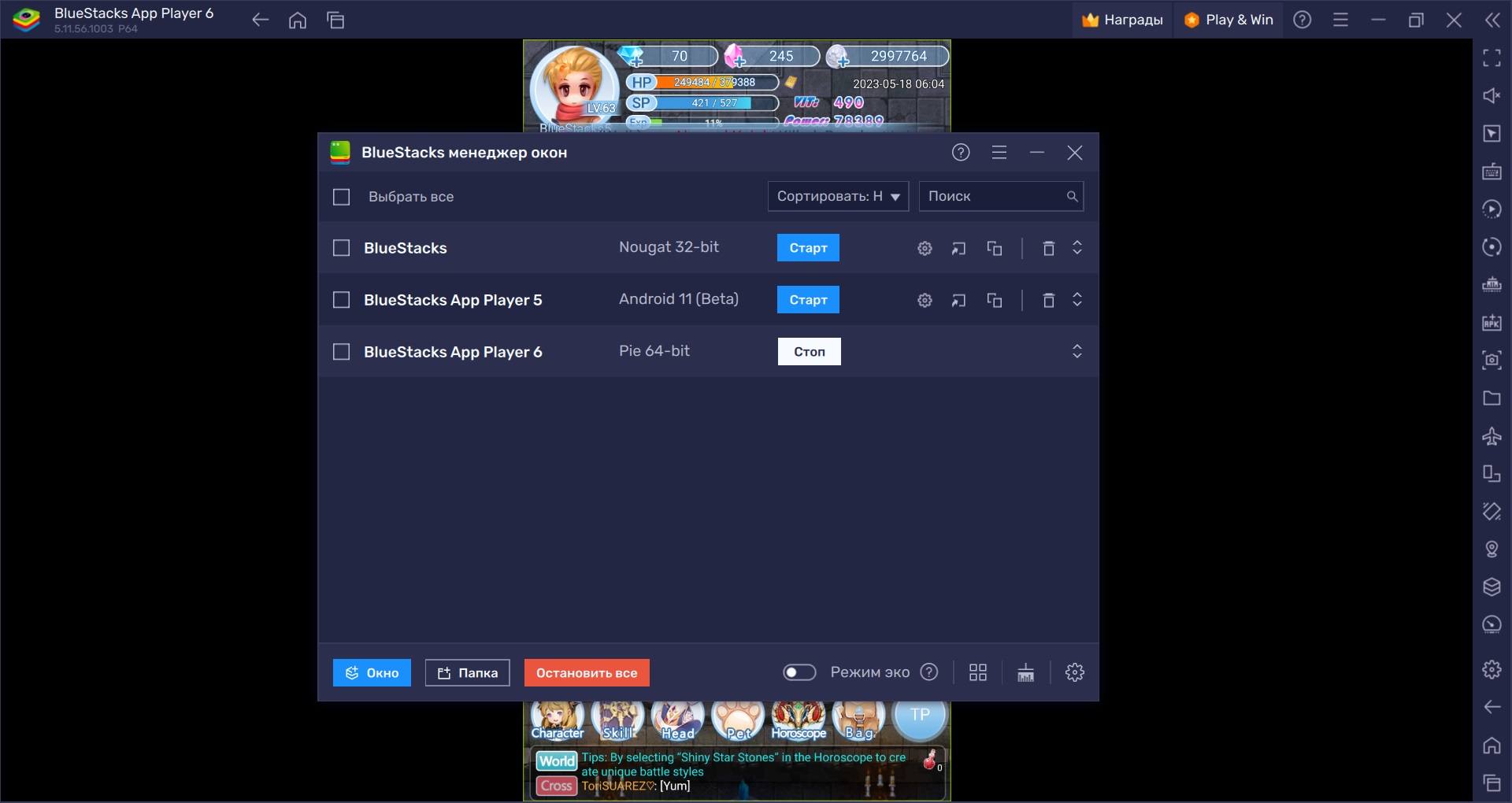The width and height of the screenshot is (1512, 803).
Task: Reorder BlueStacks App Player 6 row arrows
Action: tap(1077, 351)
